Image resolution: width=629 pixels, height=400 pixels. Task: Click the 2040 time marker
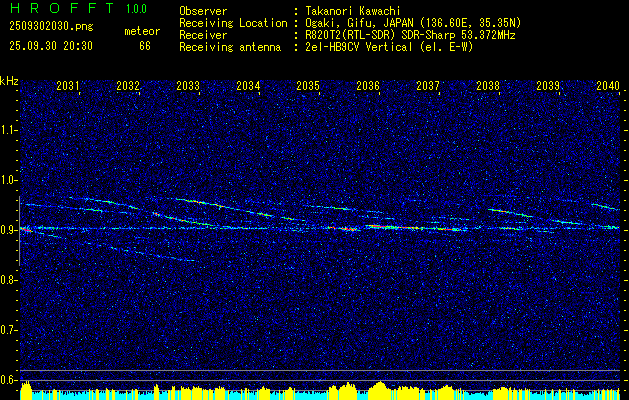pos(608,85)
